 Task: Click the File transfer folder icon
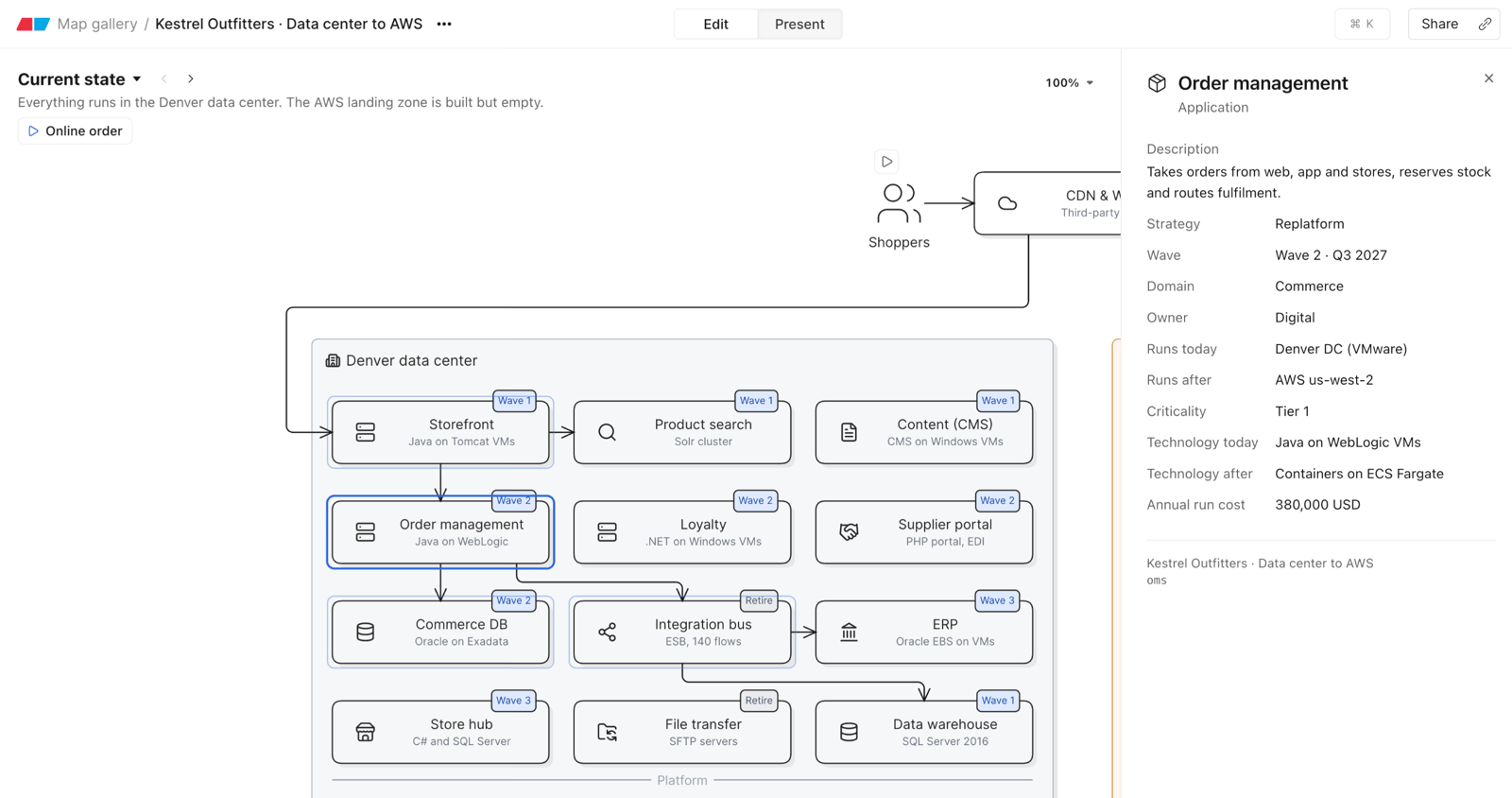[x=608, y=732]
